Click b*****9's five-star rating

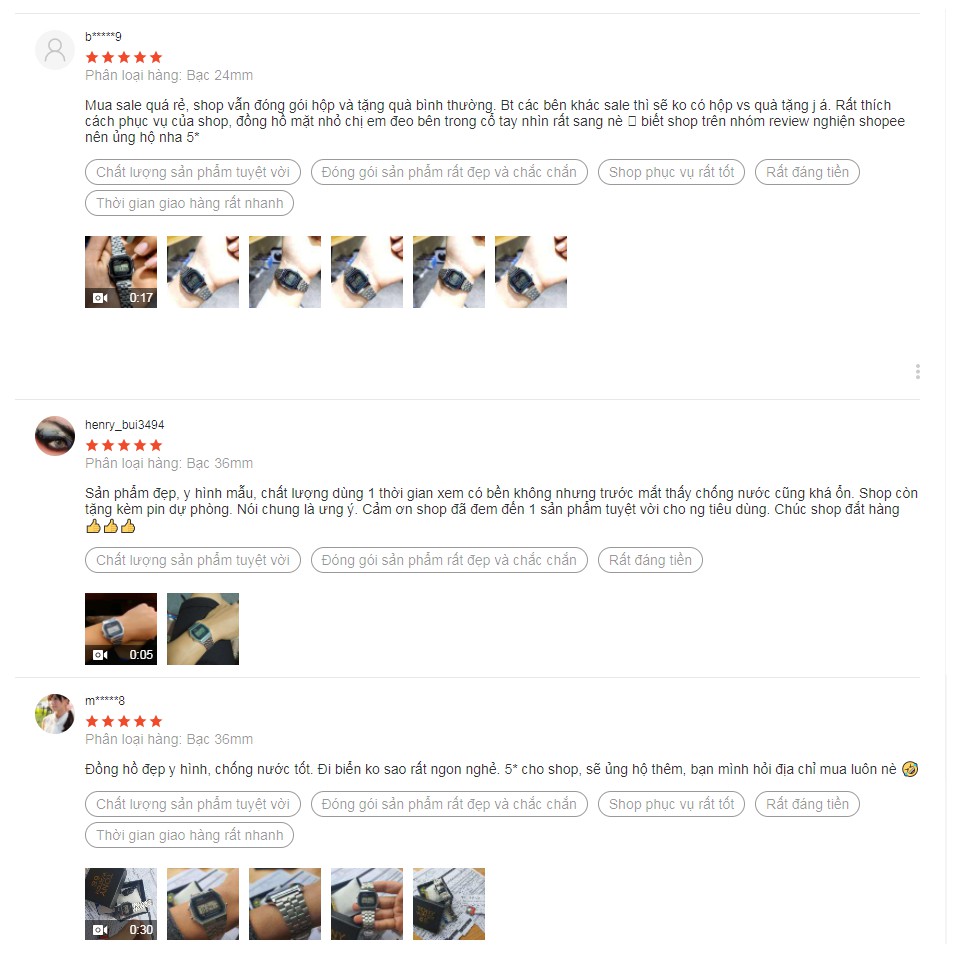click(x=124, y=57)
